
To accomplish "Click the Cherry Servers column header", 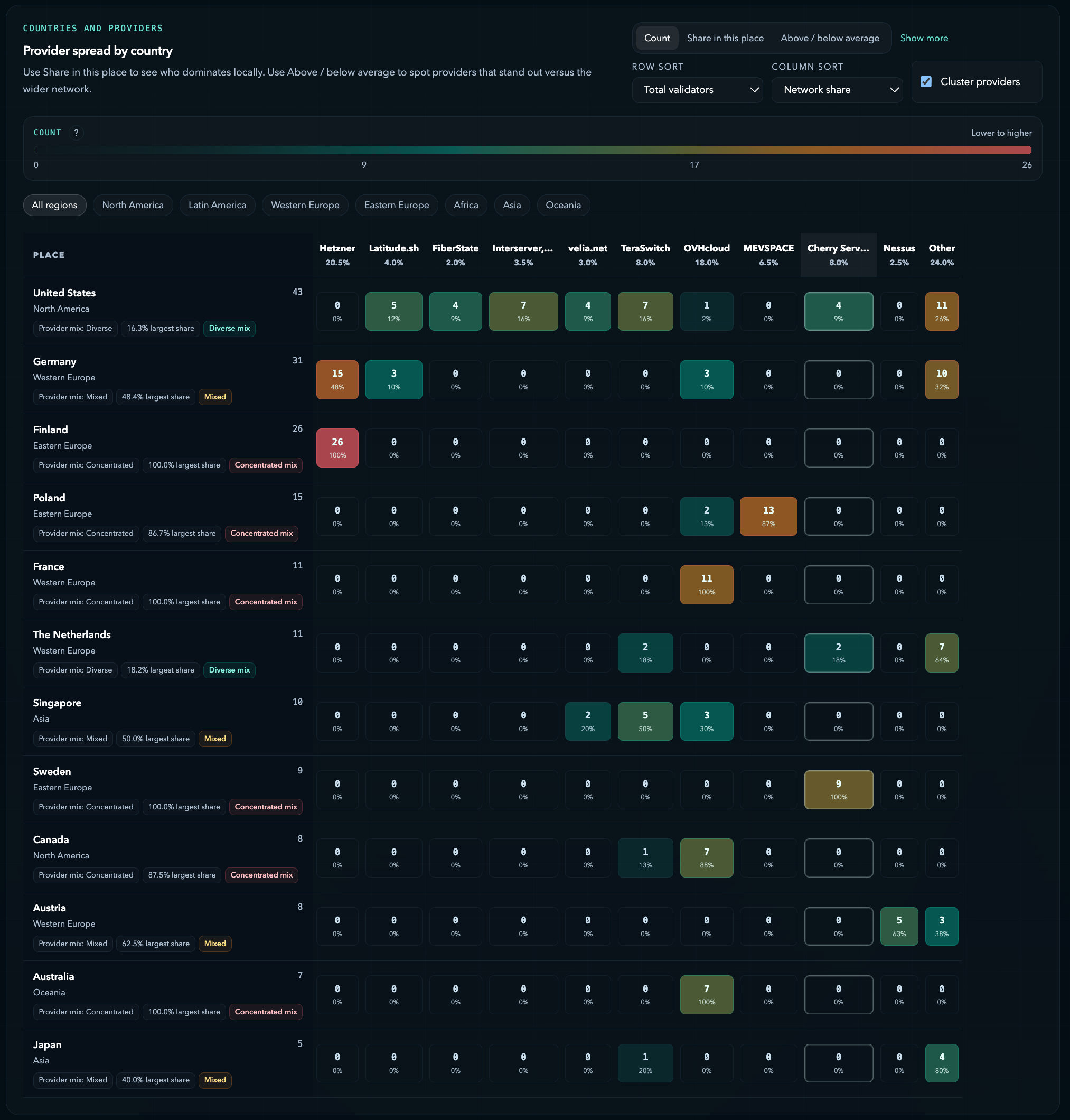I will tap(838, 255).
